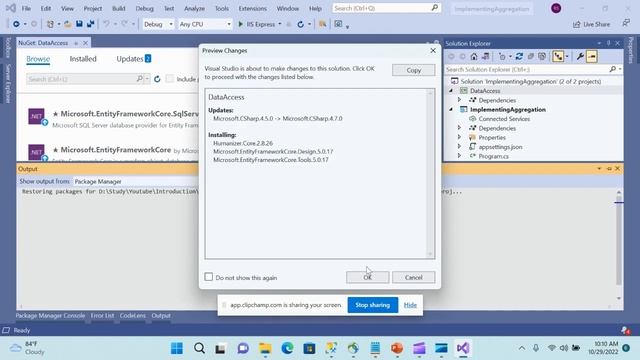The width and height of the screenshot is (640, 360).
Task: Click the Hide link on sharing bar
Action: [410, 305]
